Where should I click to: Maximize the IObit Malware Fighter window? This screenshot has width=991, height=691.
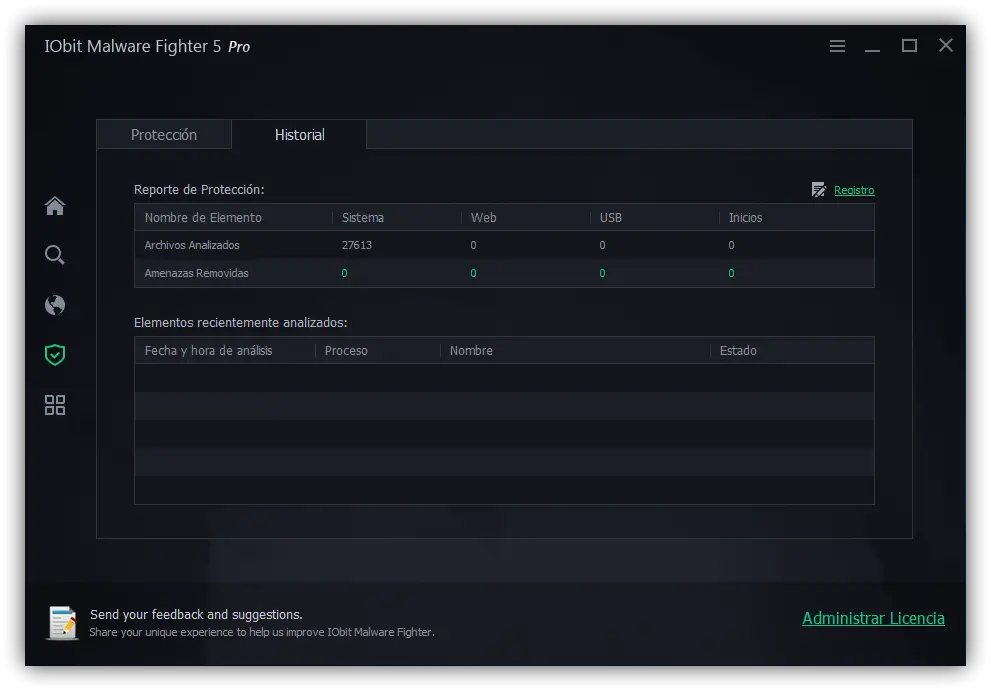click(x=909, y=46)
